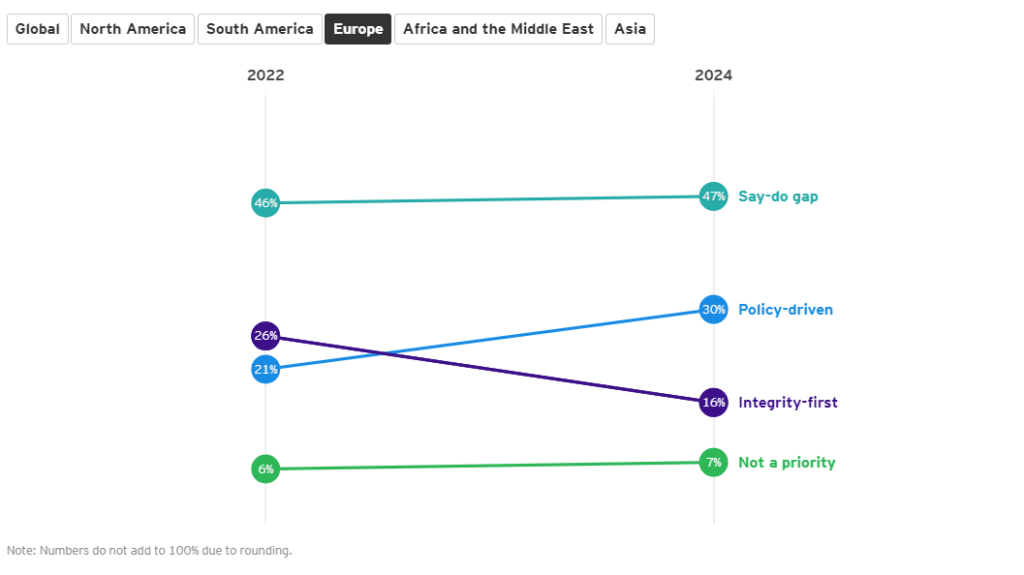Click the active Europe tab
Viewport: 1024px width, 575px height.
(x=358, y=29)
